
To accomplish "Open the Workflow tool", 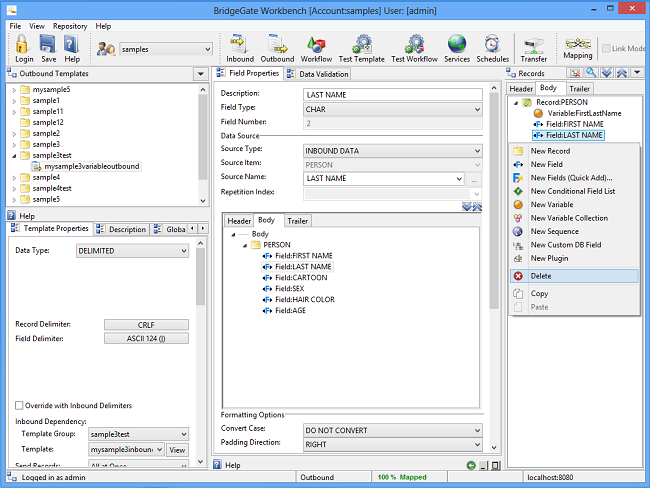I will [x=316, y=49].
